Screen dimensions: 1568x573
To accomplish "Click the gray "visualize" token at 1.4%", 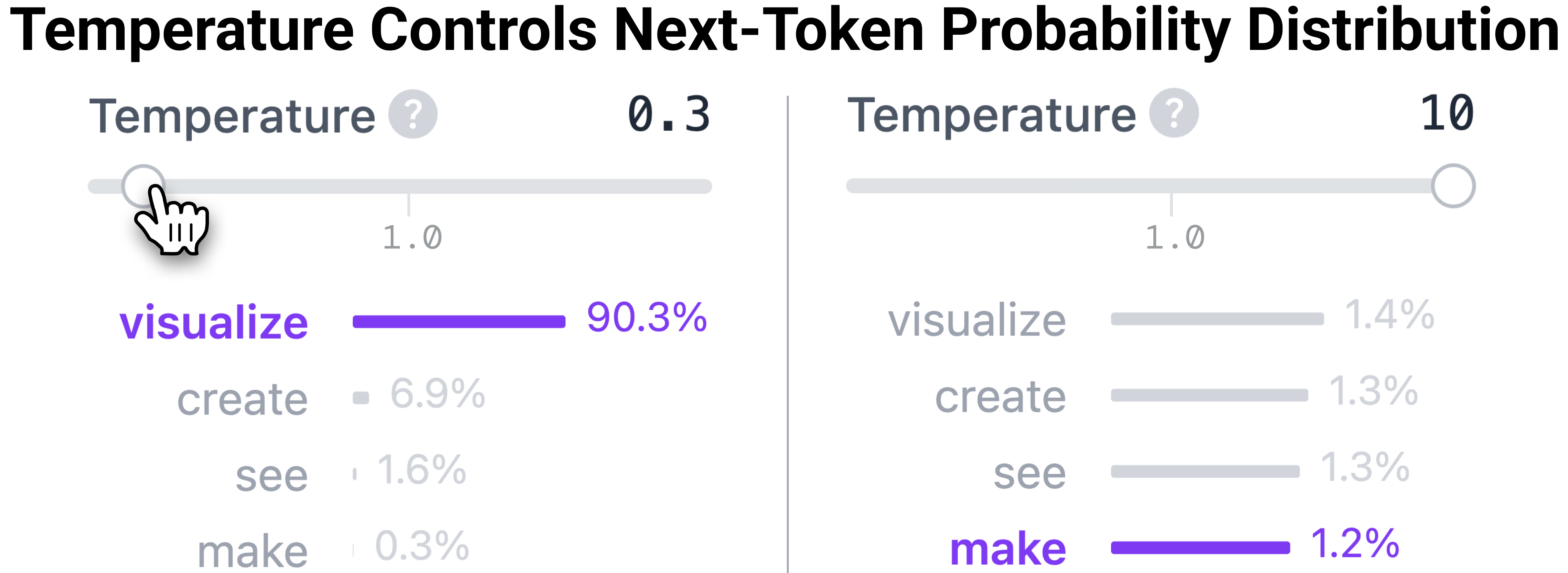I will click(x=976, y=320).
